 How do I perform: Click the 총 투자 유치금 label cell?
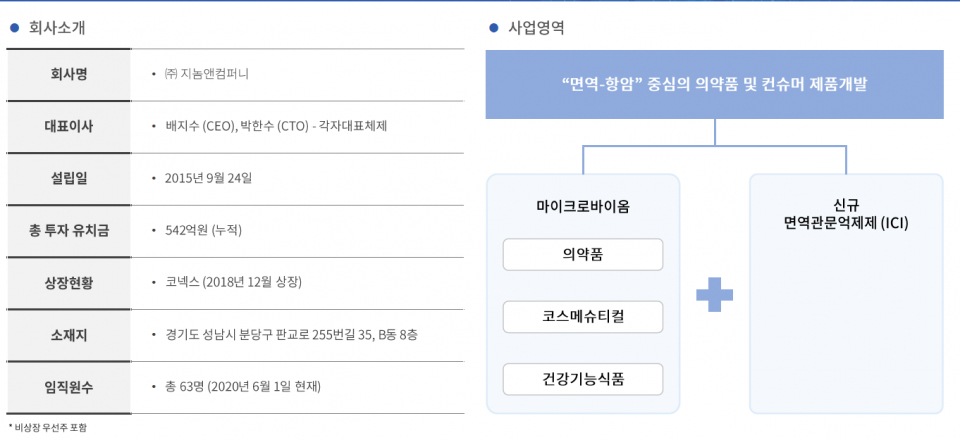69,230
